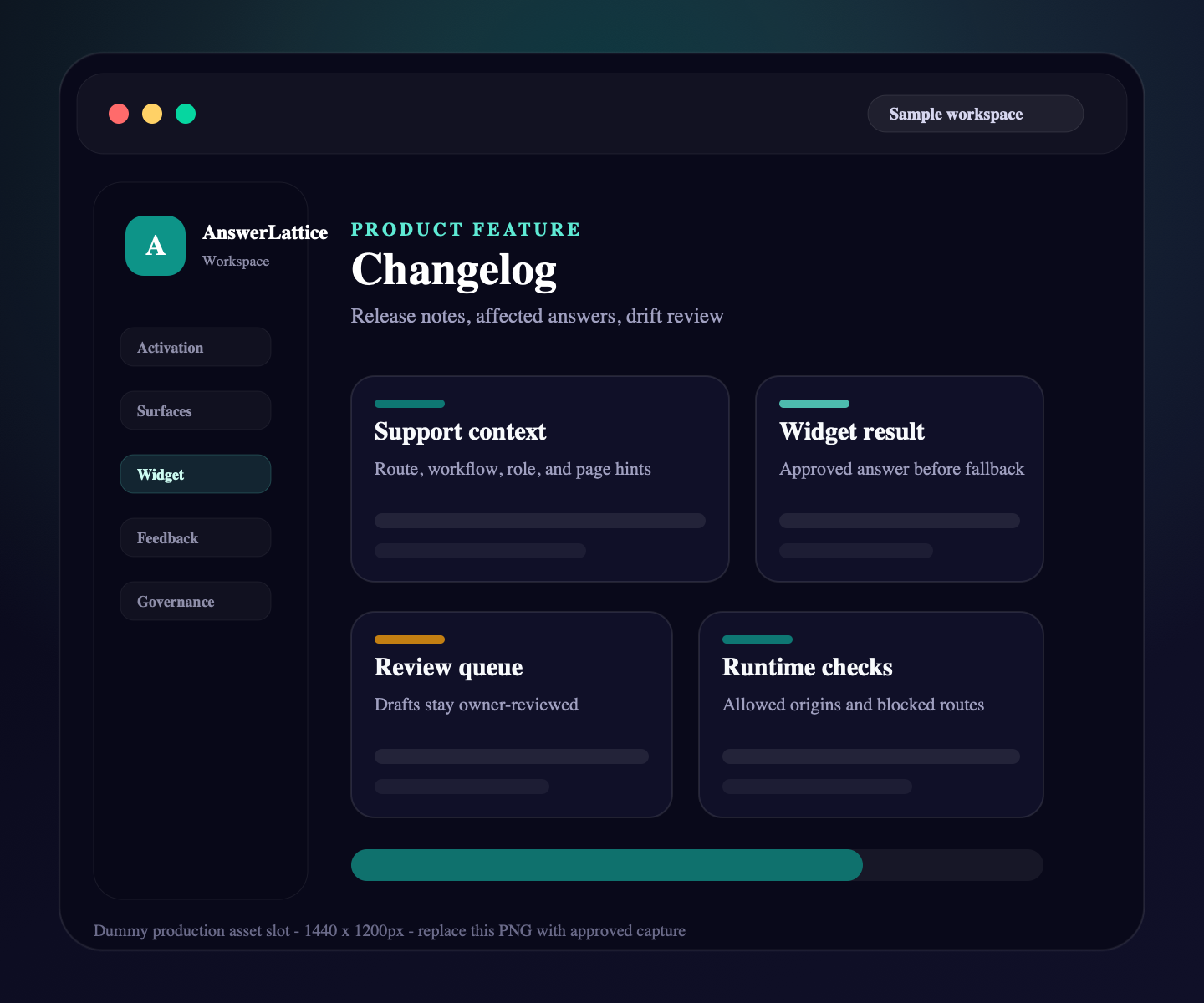The width and height of the screenshot is (1204, 1003).
Task: Select the Review queue card
Action: 512,715
